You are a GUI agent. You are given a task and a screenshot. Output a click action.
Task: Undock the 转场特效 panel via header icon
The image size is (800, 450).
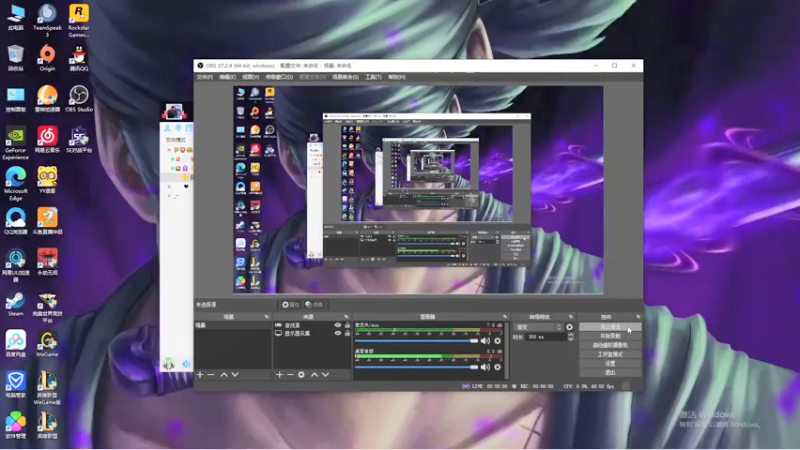coord(571,317)
